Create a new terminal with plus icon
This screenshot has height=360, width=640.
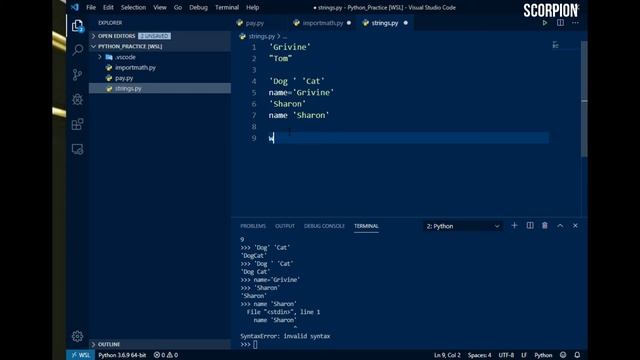(514, 226)
